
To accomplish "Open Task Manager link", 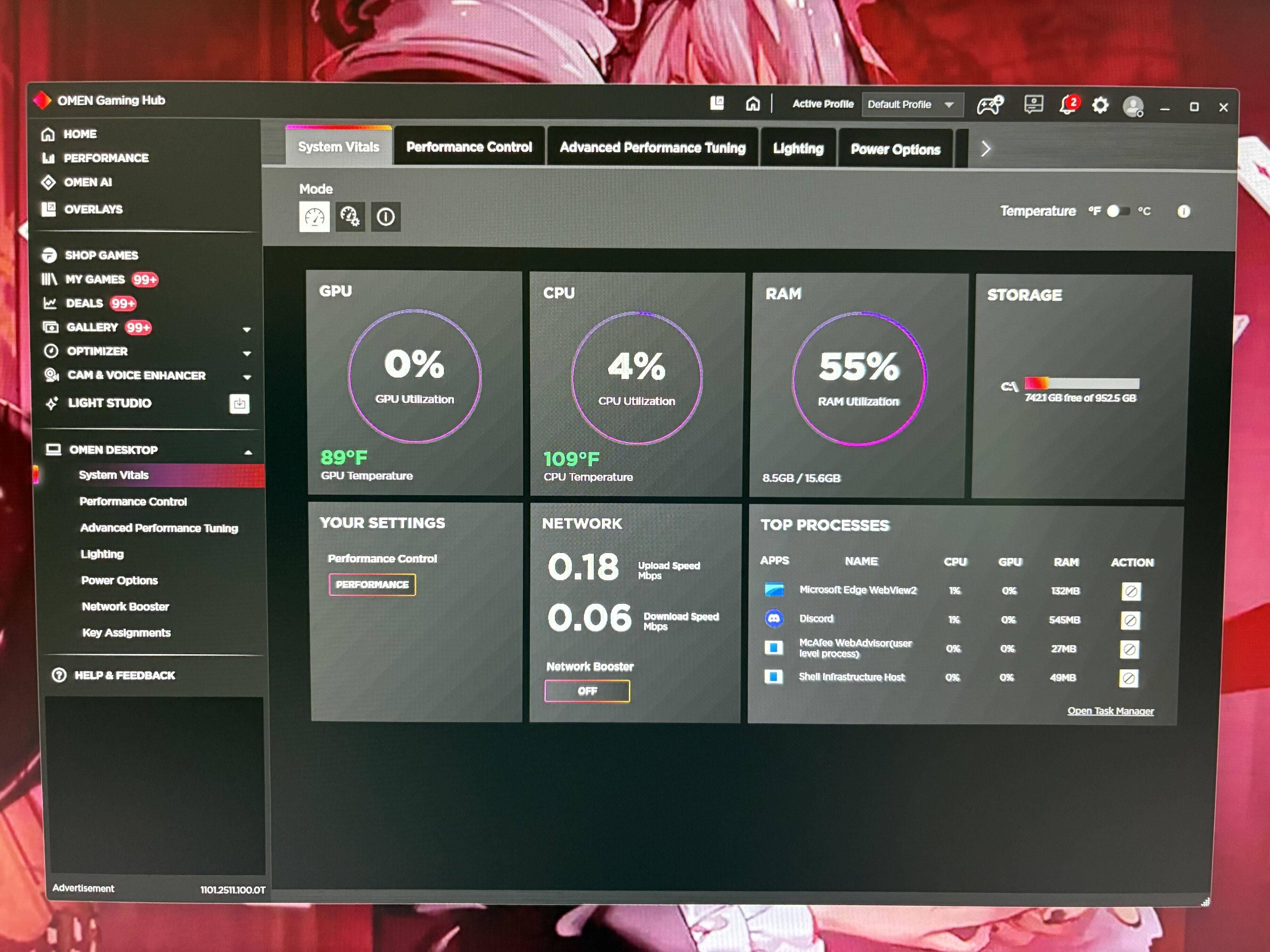I will click(x=1110, y=711).
